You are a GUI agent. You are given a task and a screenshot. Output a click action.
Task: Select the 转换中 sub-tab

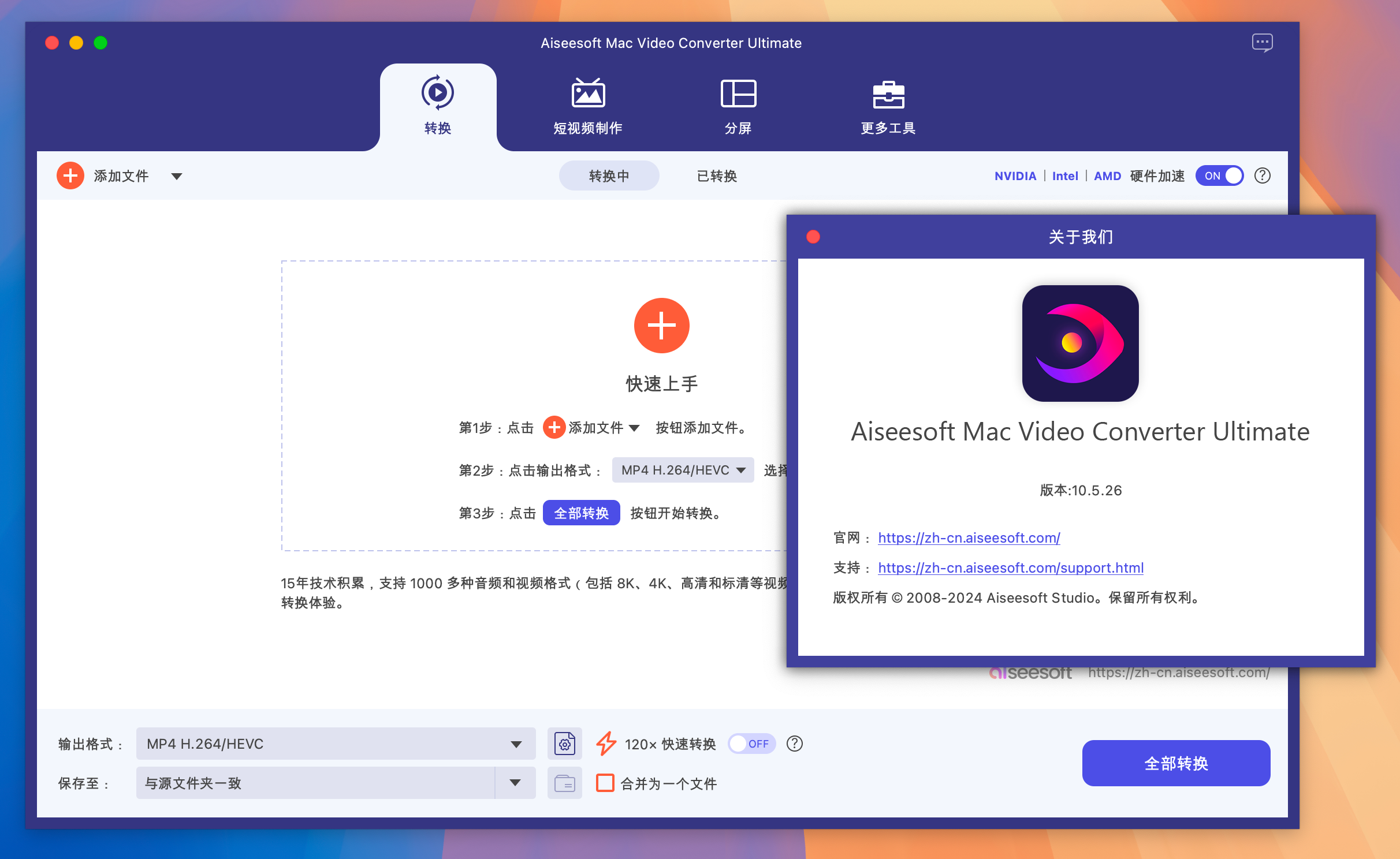click(x=609, y=175)
